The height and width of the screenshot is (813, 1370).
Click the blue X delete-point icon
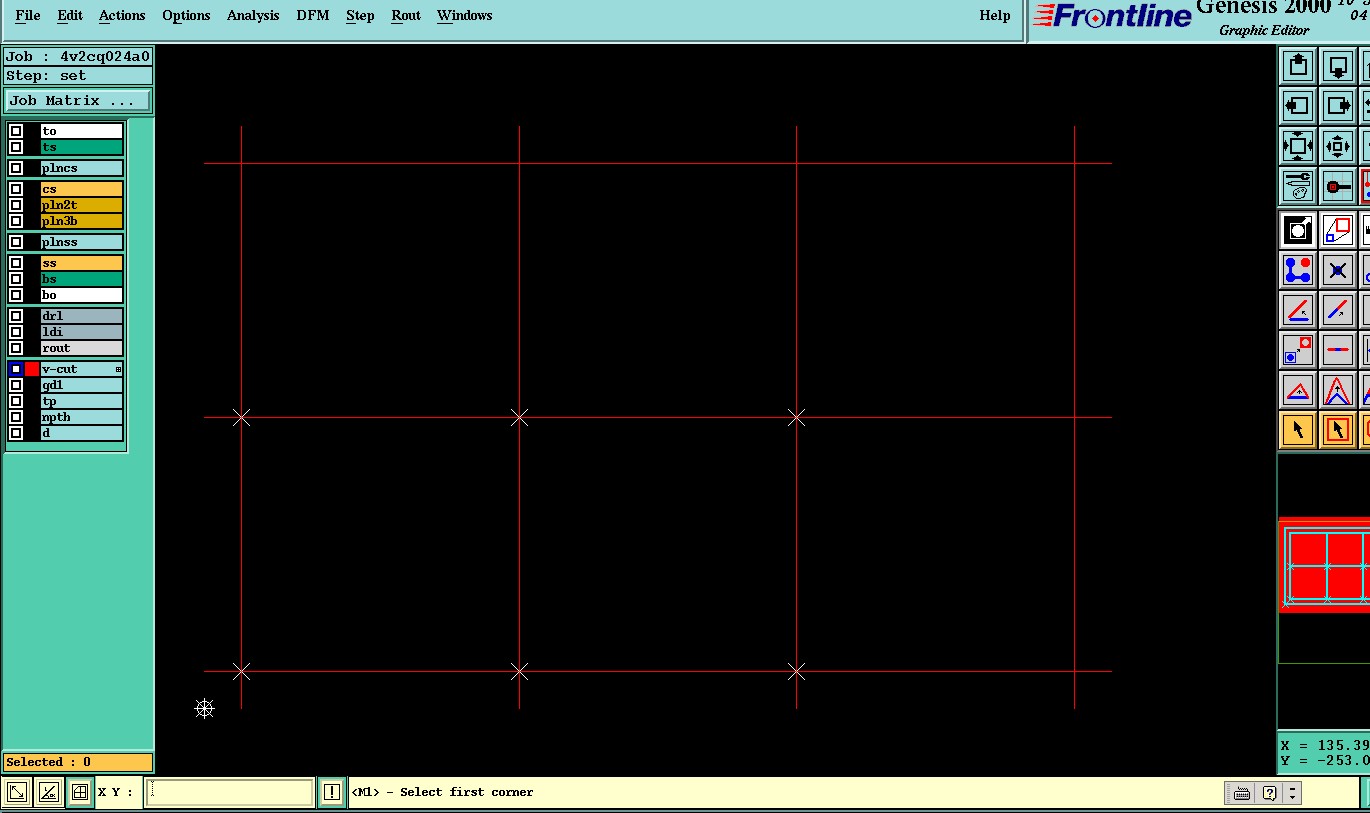tap(1337, 271)
